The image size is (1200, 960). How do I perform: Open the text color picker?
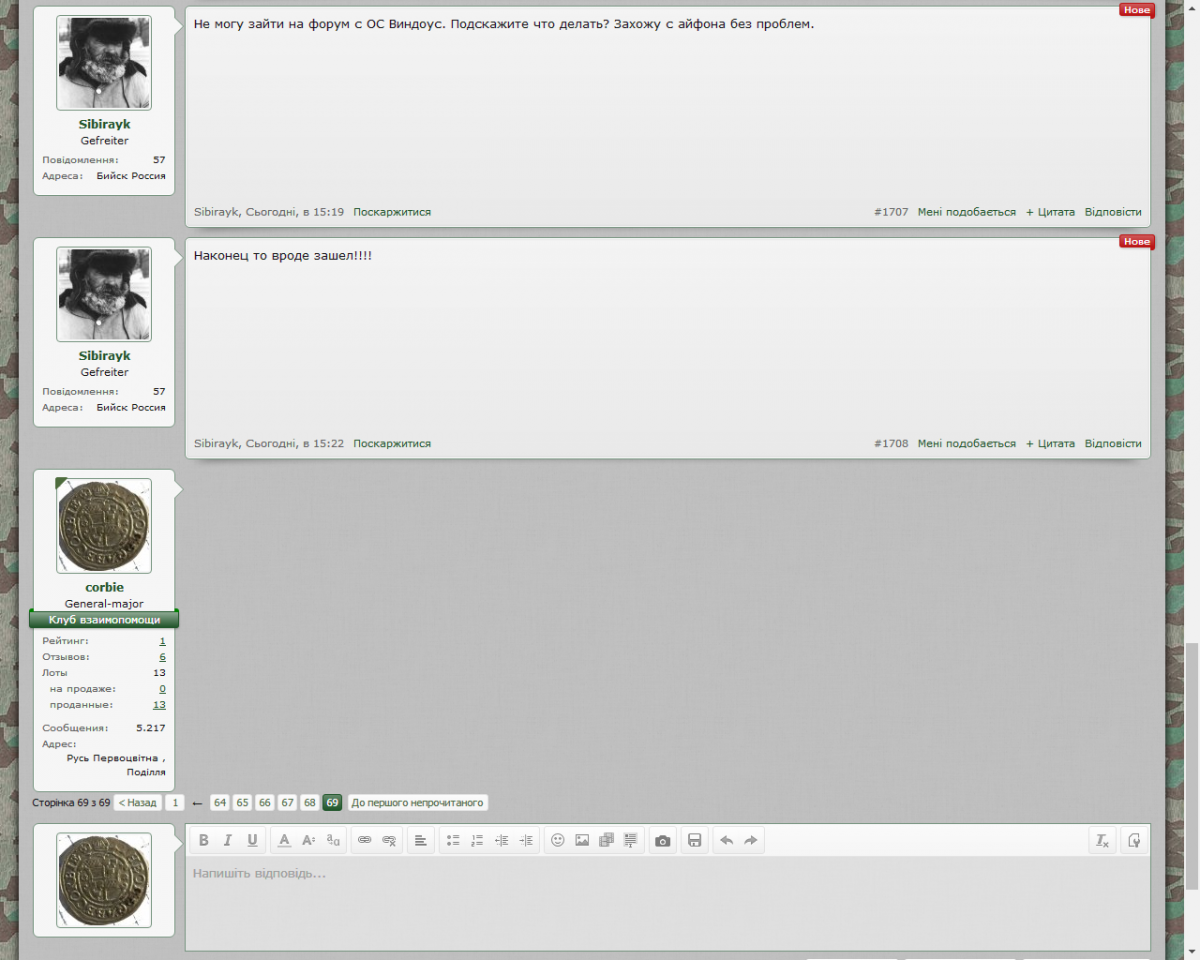point(284,840)
